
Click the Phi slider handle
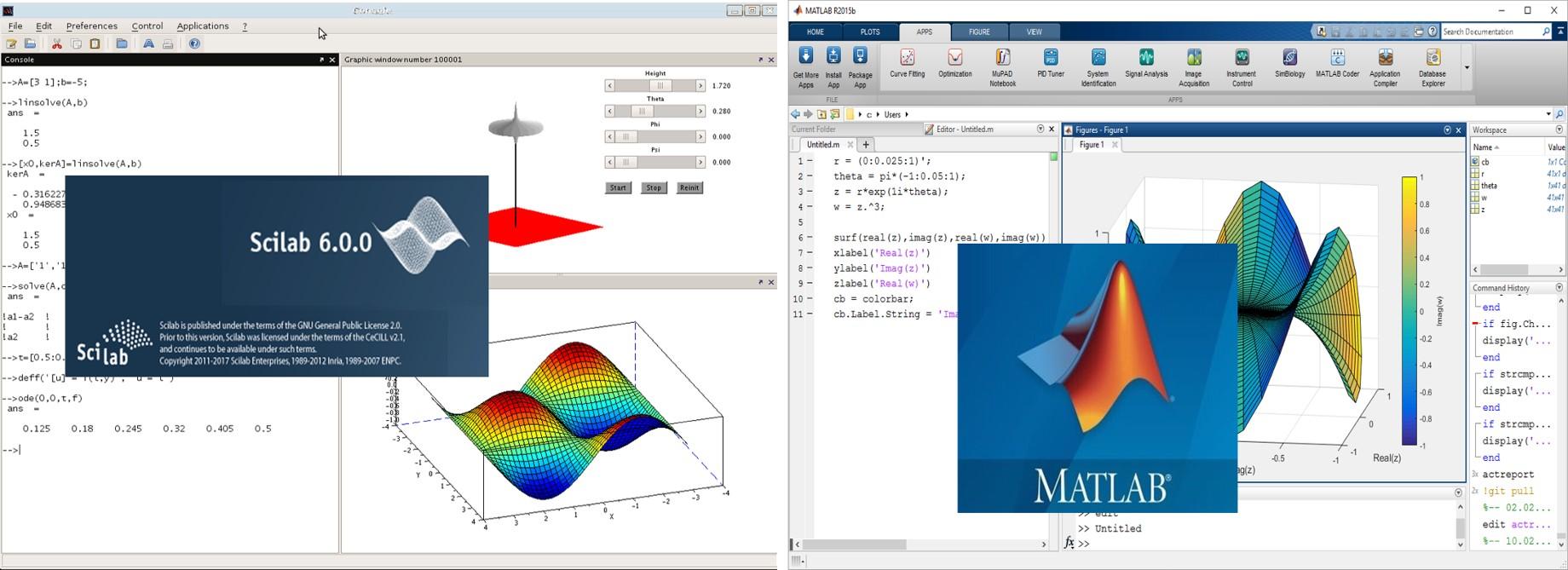click(626, 137)
